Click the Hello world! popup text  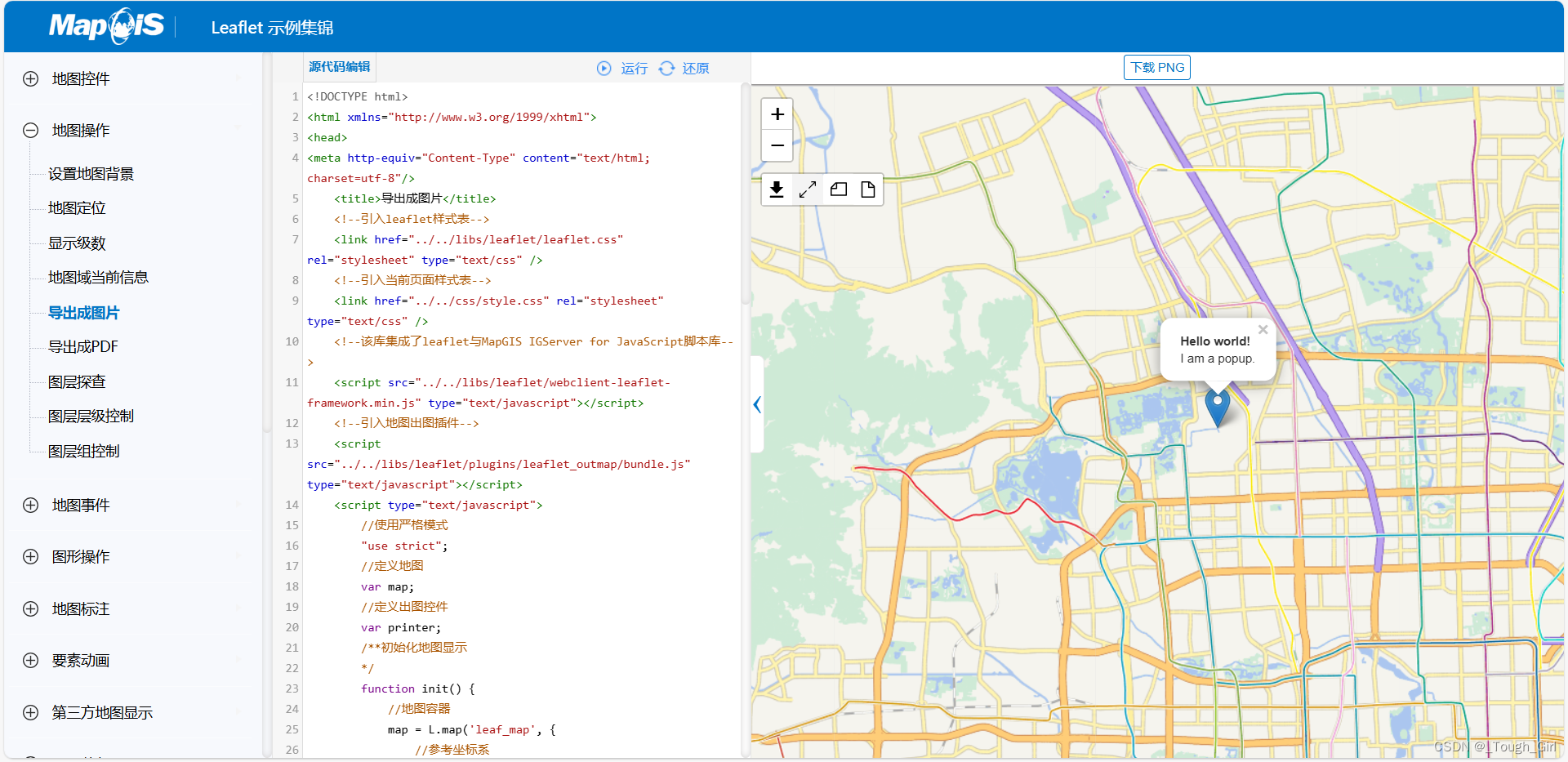coord(1214,341)
